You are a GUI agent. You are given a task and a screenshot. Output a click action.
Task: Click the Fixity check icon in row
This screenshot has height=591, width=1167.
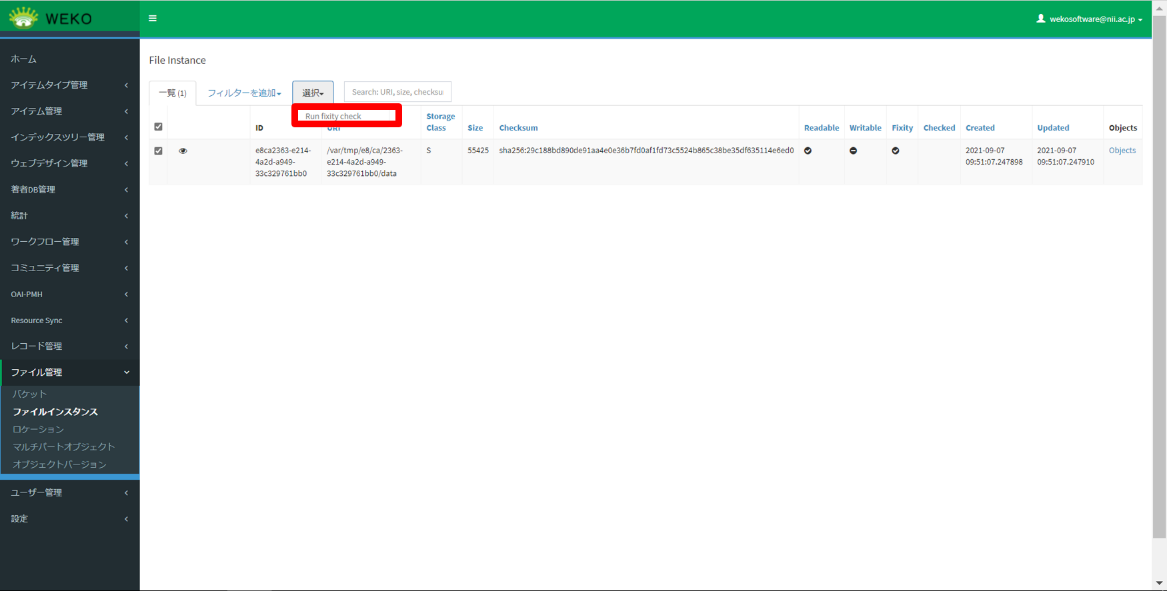pos(895,151)
